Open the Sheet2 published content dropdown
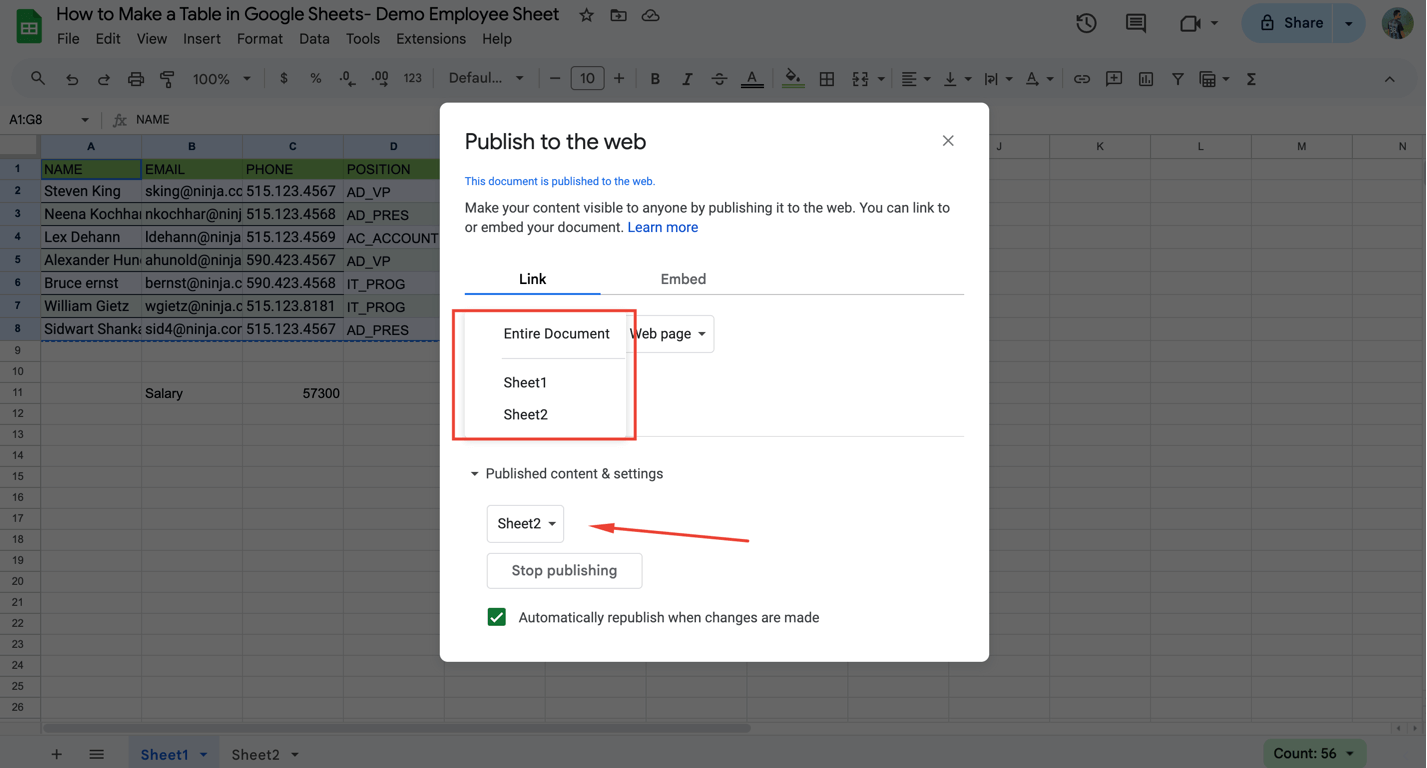The height and width of the screenshot is (768, 1427). click(x=526, y=523)
